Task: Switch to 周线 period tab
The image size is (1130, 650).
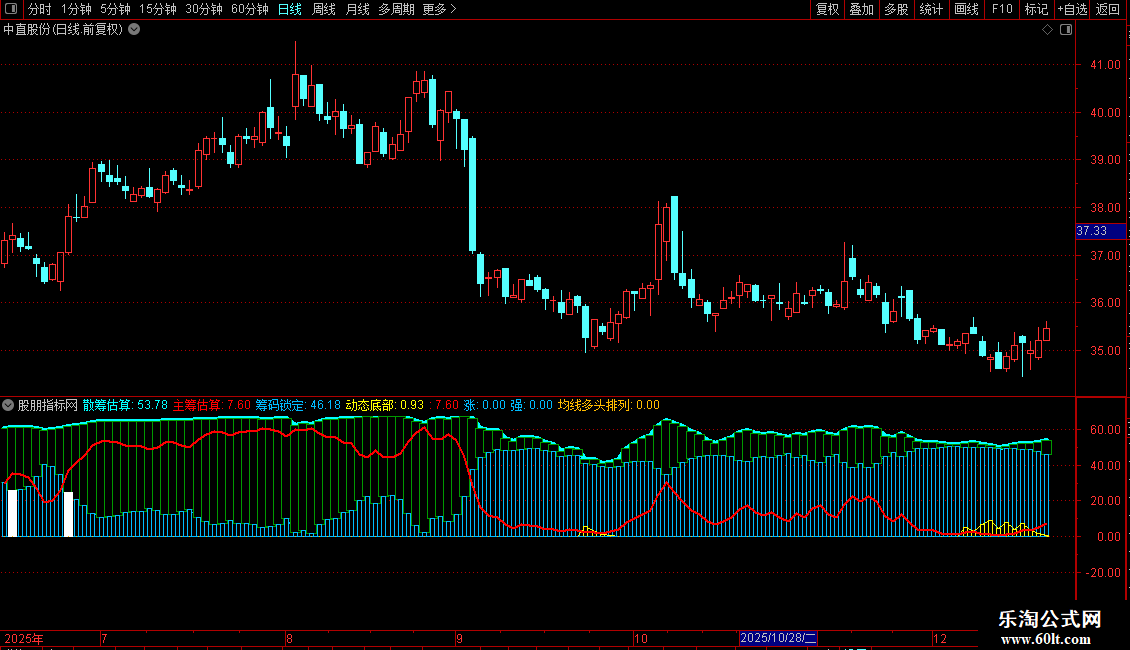Action: (324, 9)
